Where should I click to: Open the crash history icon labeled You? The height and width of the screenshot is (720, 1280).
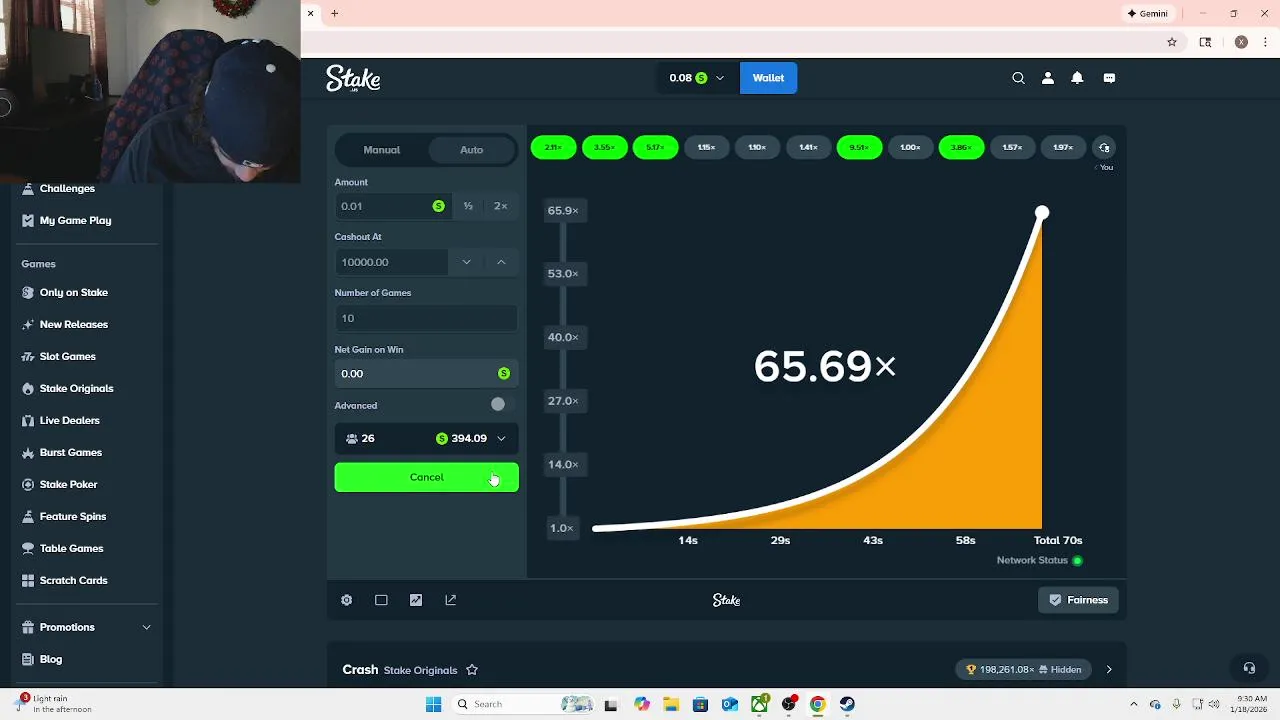click(1104, 148)
